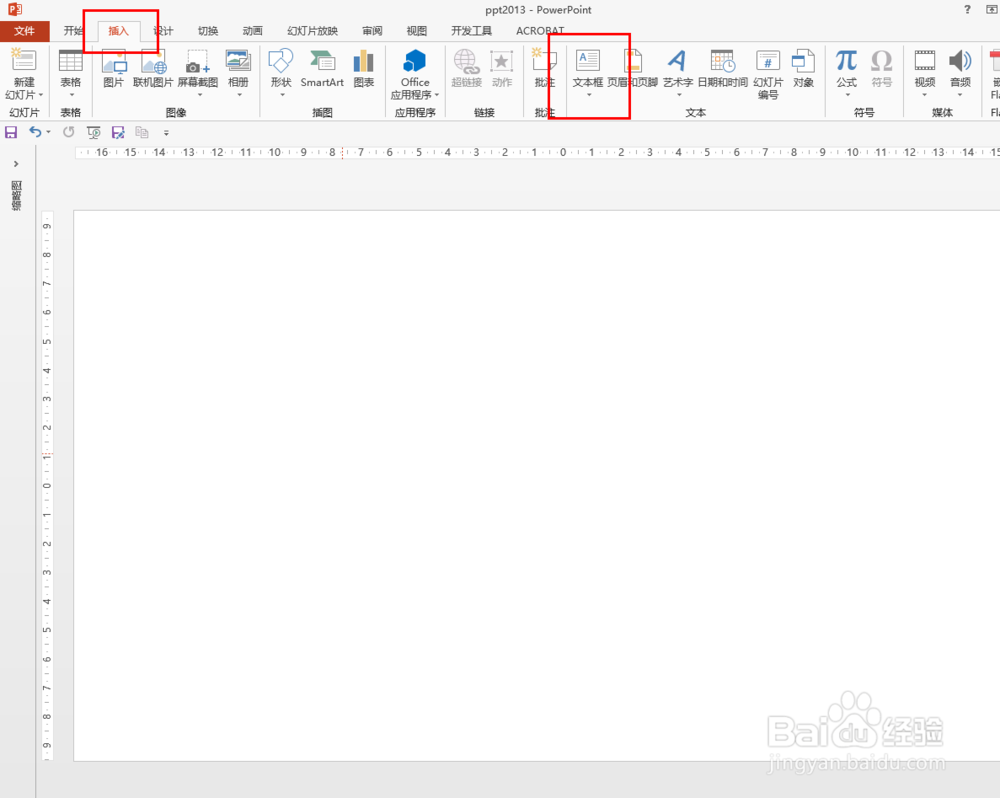Viewport: 1000px width, 798px height.
Task: Expand the Photo Album dropdown arrow
Action: [x=240, y=95]
